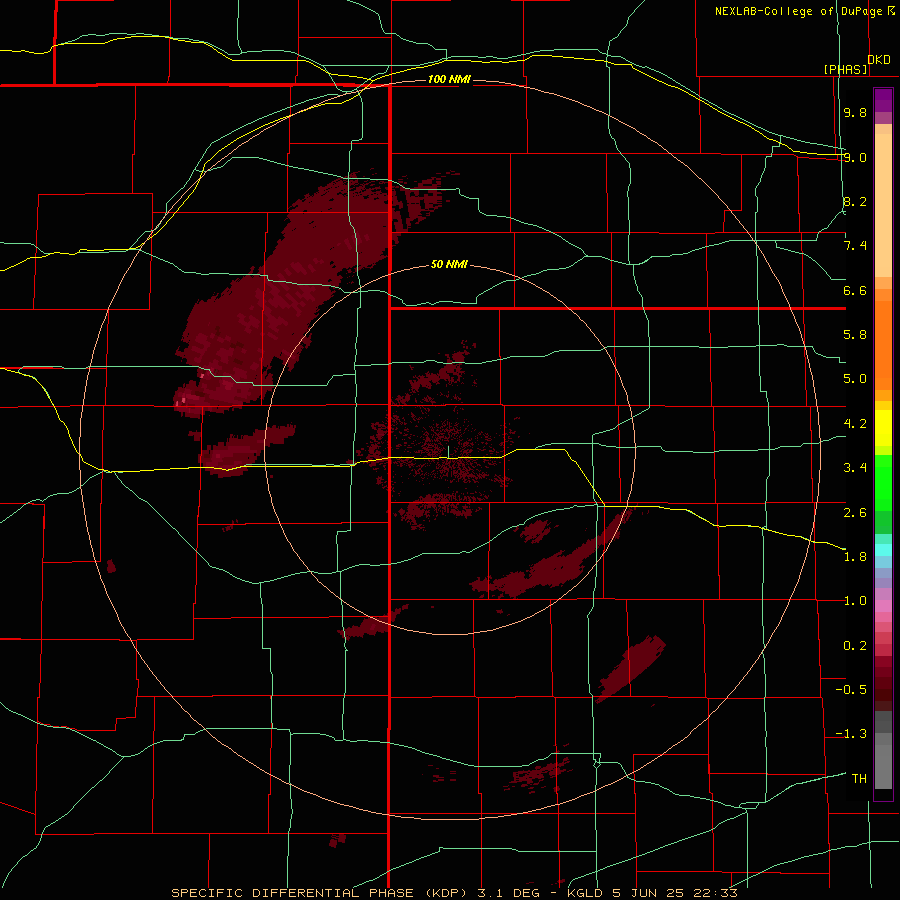
Task: Click the 9.0 color scale value
Action: [855, 157]
